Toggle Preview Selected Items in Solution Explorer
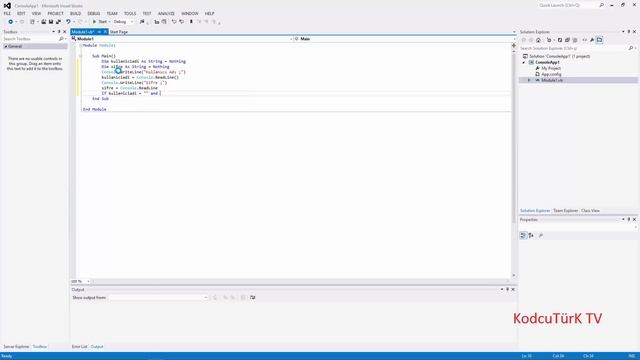 [599, 40]
